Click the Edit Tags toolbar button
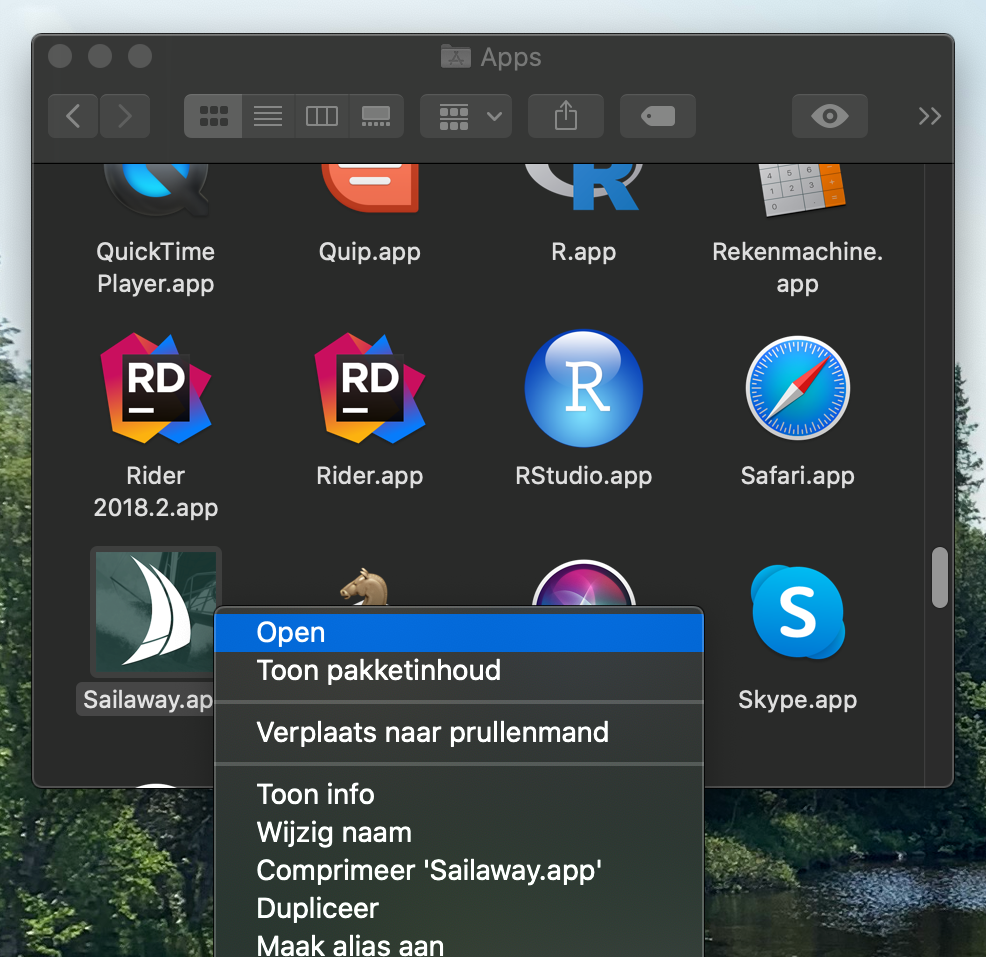This screenshot has width=986, height=957. [x=658, y=116]
